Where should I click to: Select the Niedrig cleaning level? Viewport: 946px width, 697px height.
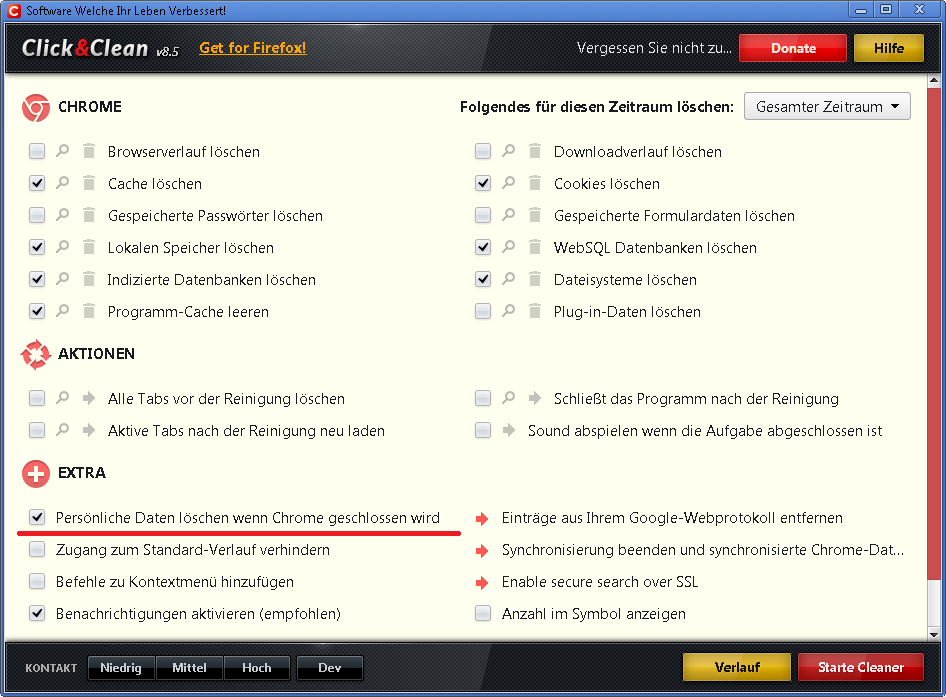pyautogui.click(x=121, y=667)
